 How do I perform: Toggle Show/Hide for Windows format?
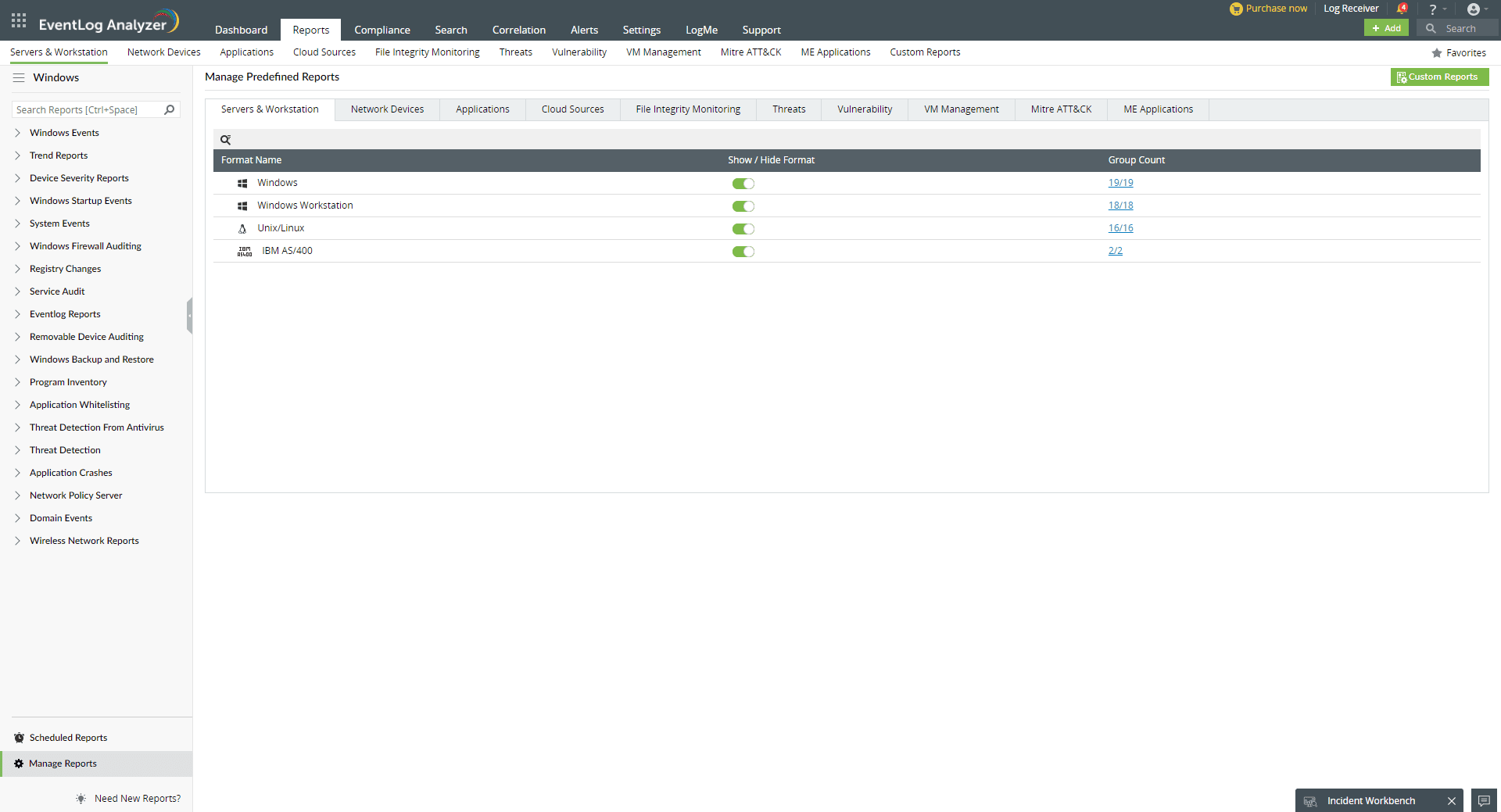(743, 184)
